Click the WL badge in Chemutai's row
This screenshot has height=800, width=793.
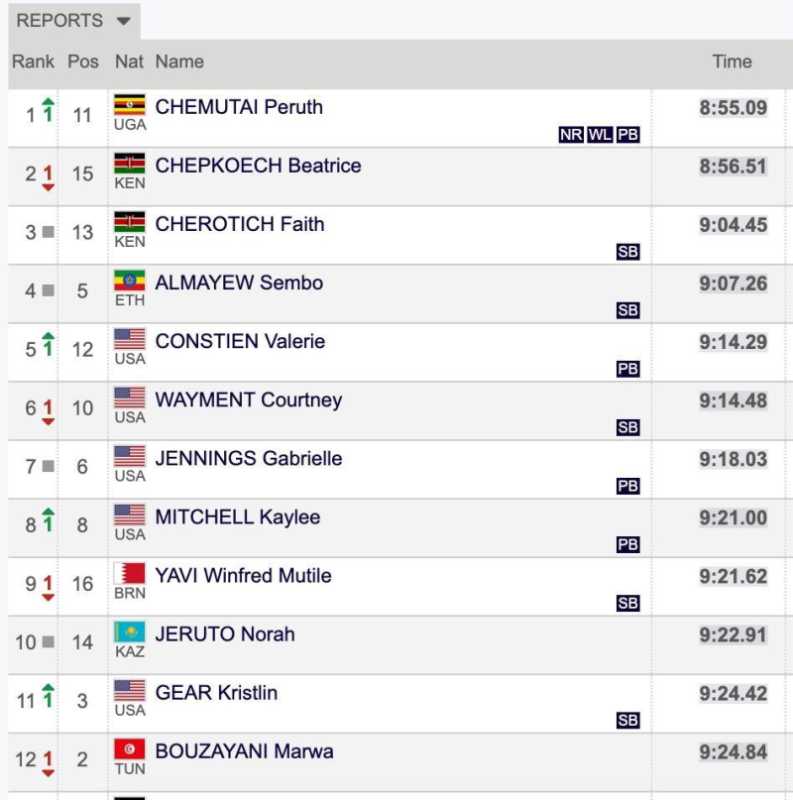coord(600,135)
